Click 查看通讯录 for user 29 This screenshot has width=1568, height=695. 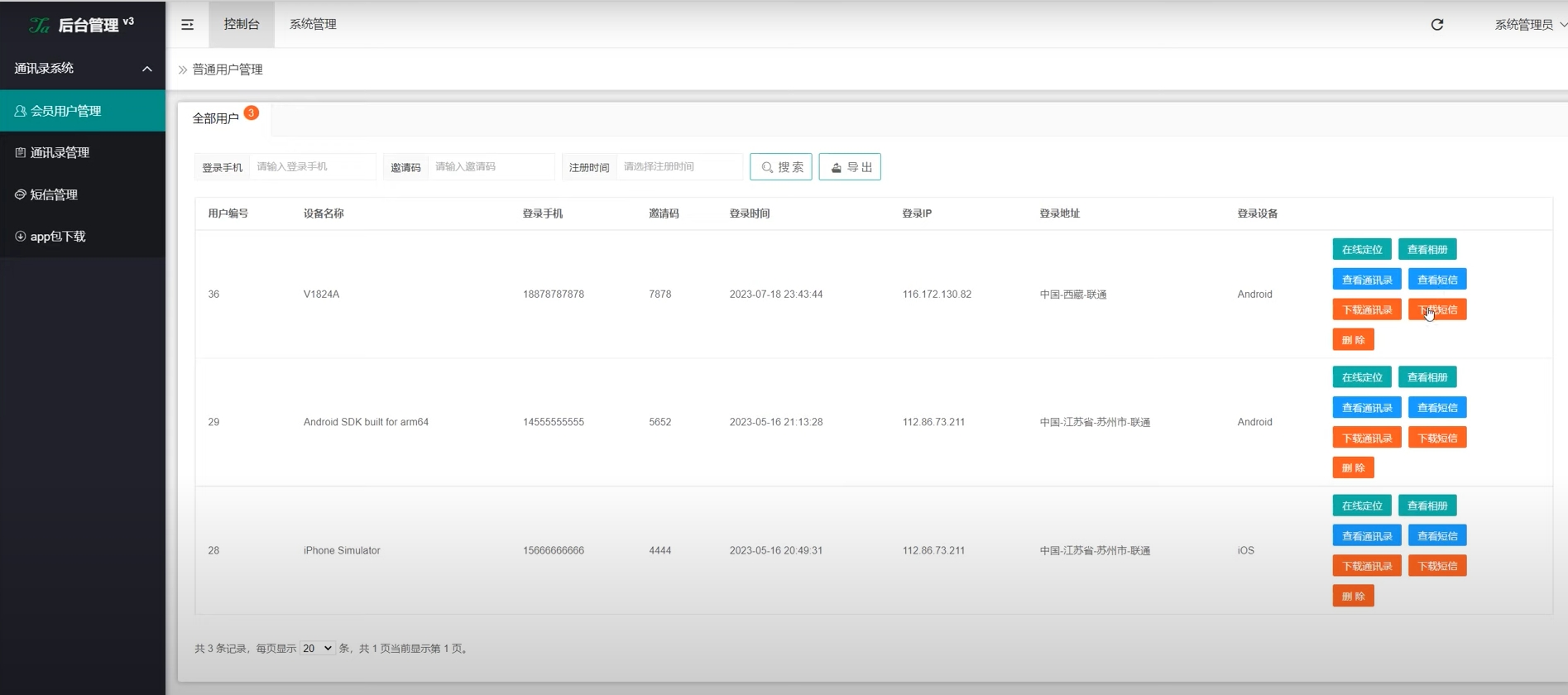coord(1367,408)
